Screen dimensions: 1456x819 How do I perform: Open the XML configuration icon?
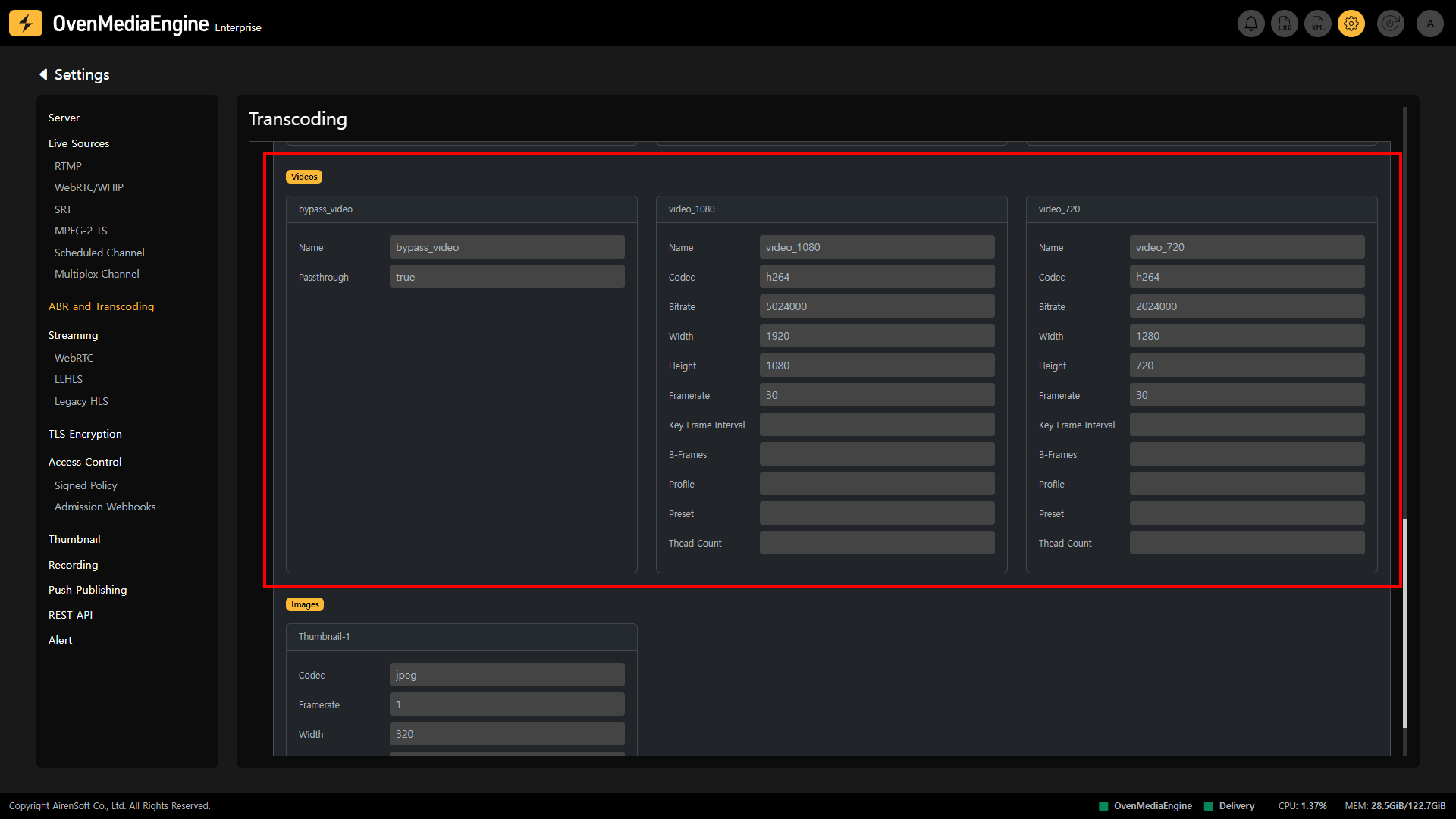(x=1318, y=24)
